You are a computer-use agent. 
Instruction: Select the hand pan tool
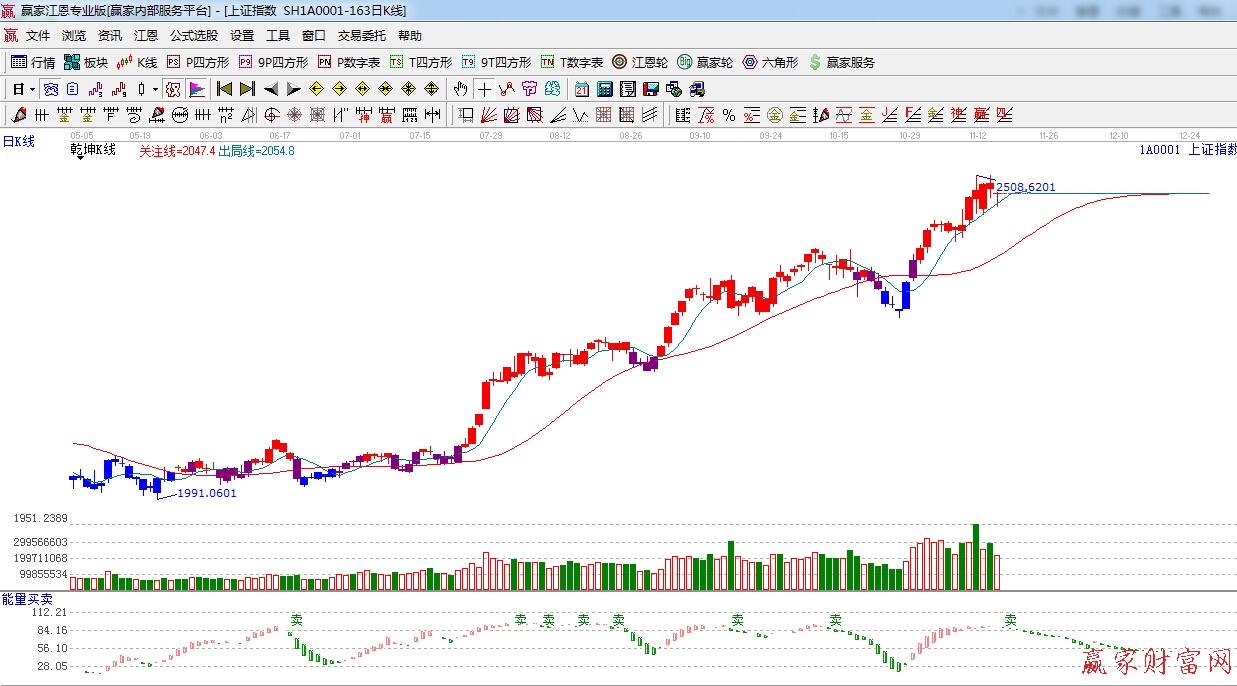[x=460, y=89]
